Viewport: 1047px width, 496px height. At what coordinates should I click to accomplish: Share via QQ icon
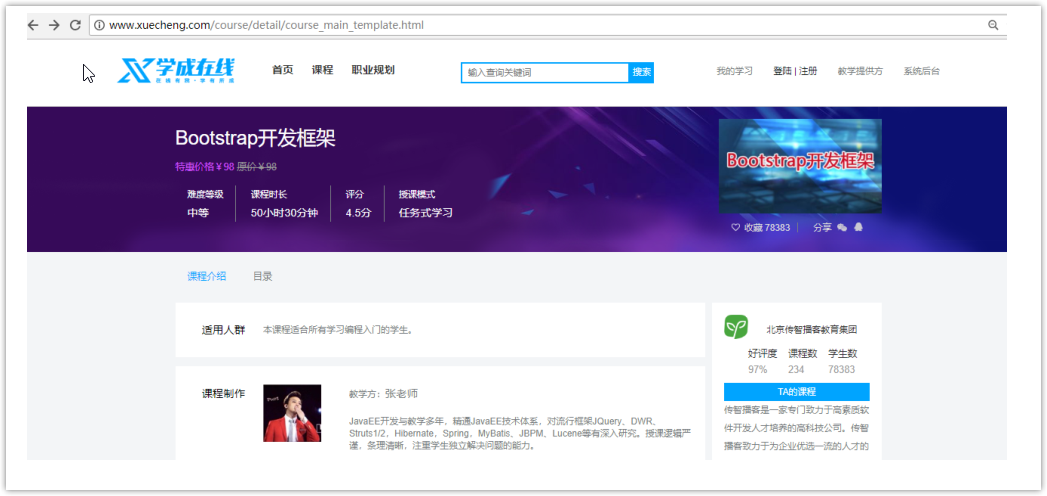point(859,227)
